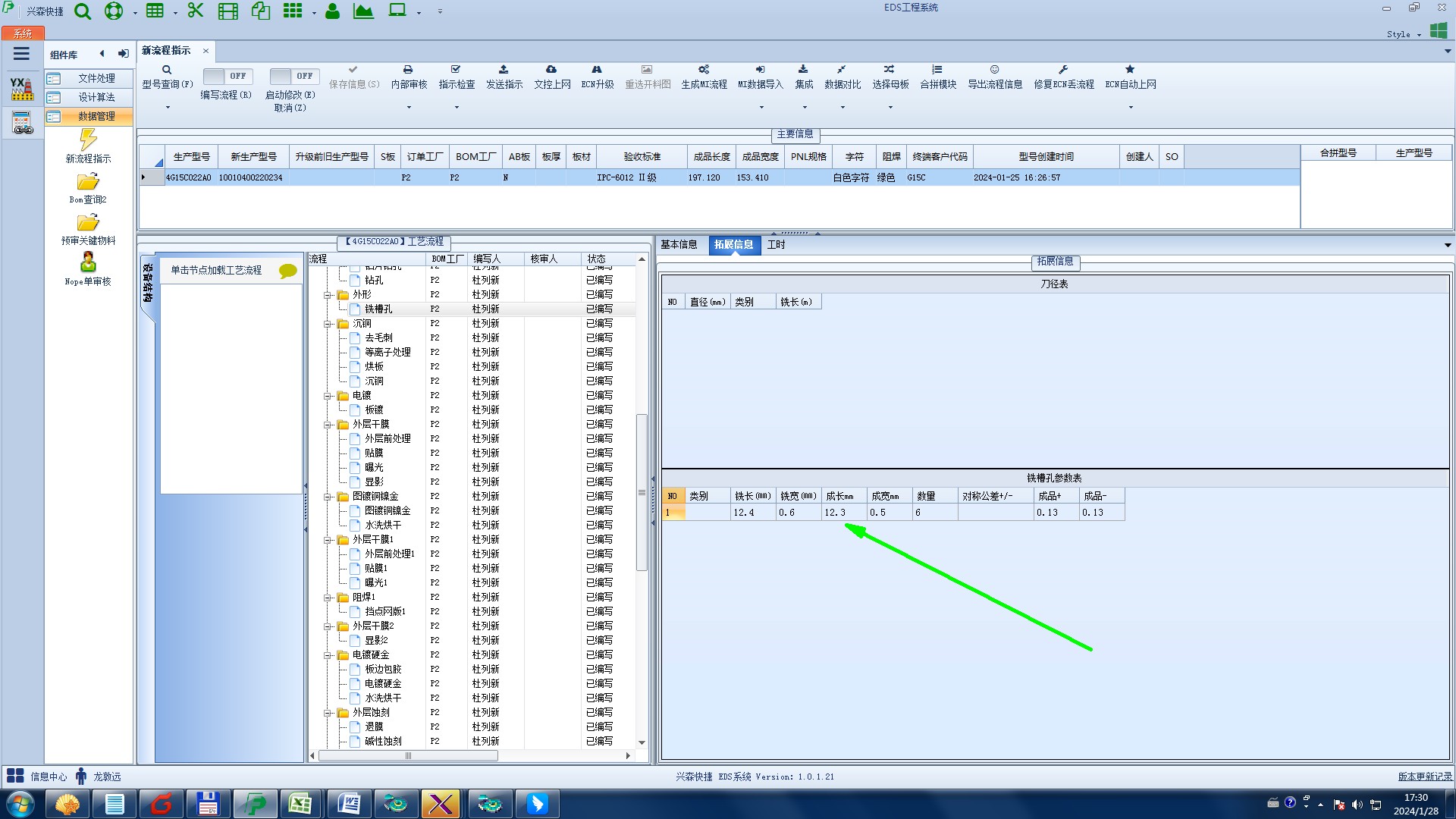This screenshot has height=819, width=1456.
Task: Collapse the 外层干膜 tree folder
Action: tap(328, 425)
